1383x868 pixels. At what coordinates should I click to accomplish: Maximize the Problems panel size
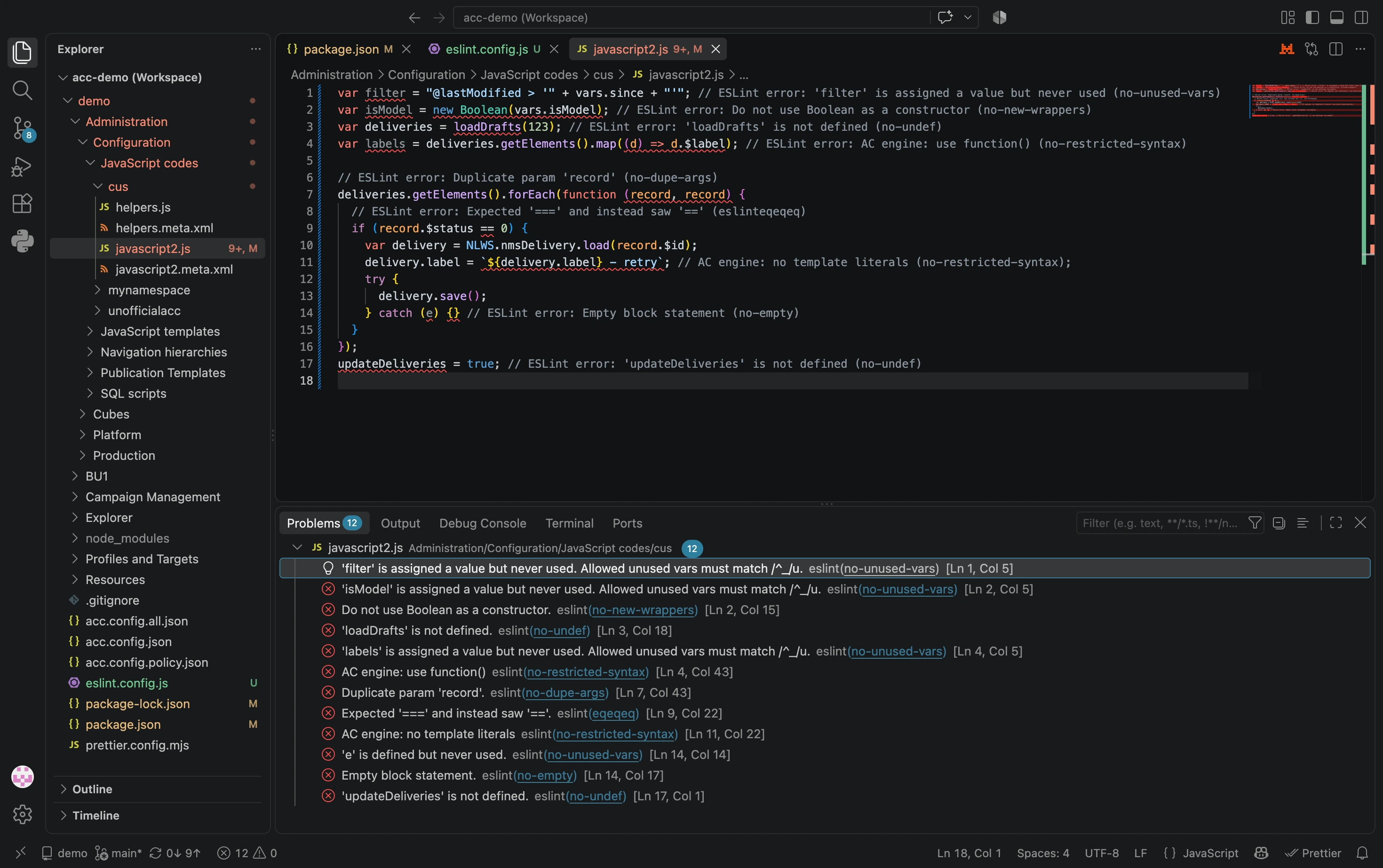[x=1336, y=523]
